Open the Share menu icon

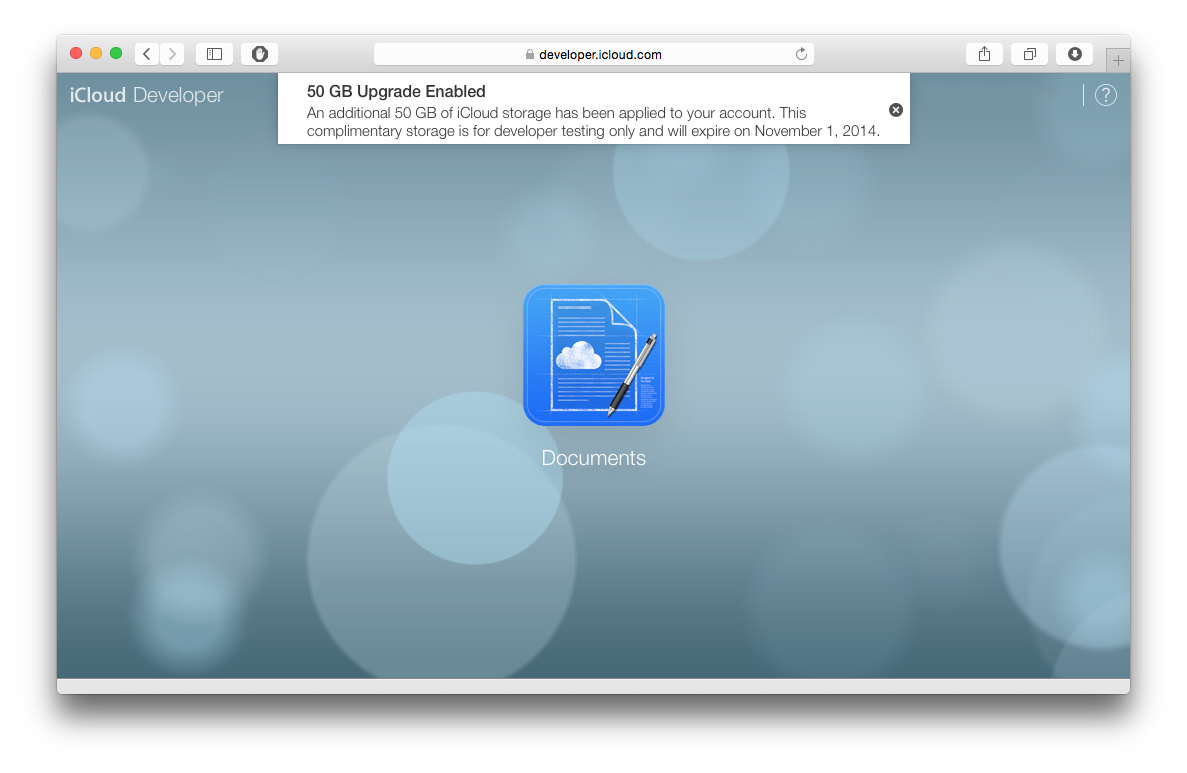coord(984,54)
